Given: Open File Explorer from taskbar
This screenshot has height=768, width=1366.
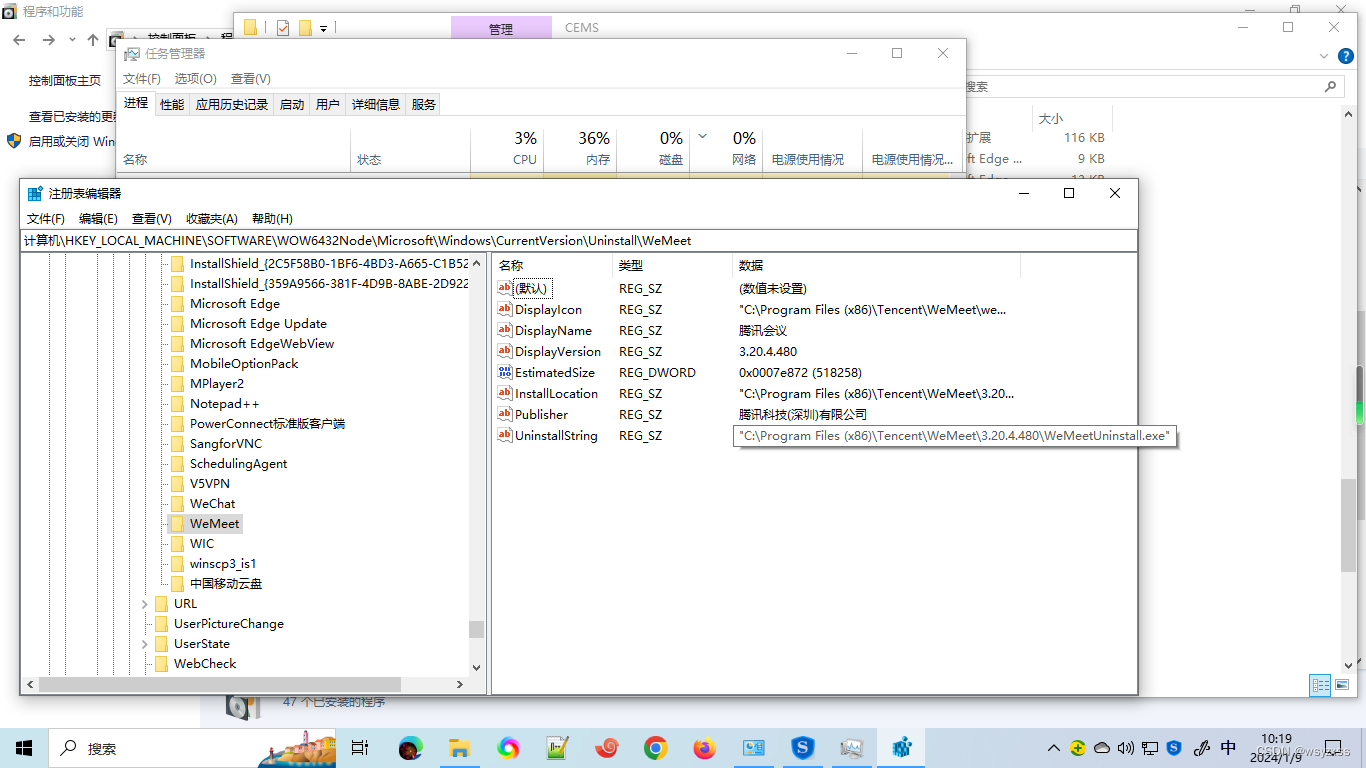Looking at the screenshot, I should coord(460,748).
